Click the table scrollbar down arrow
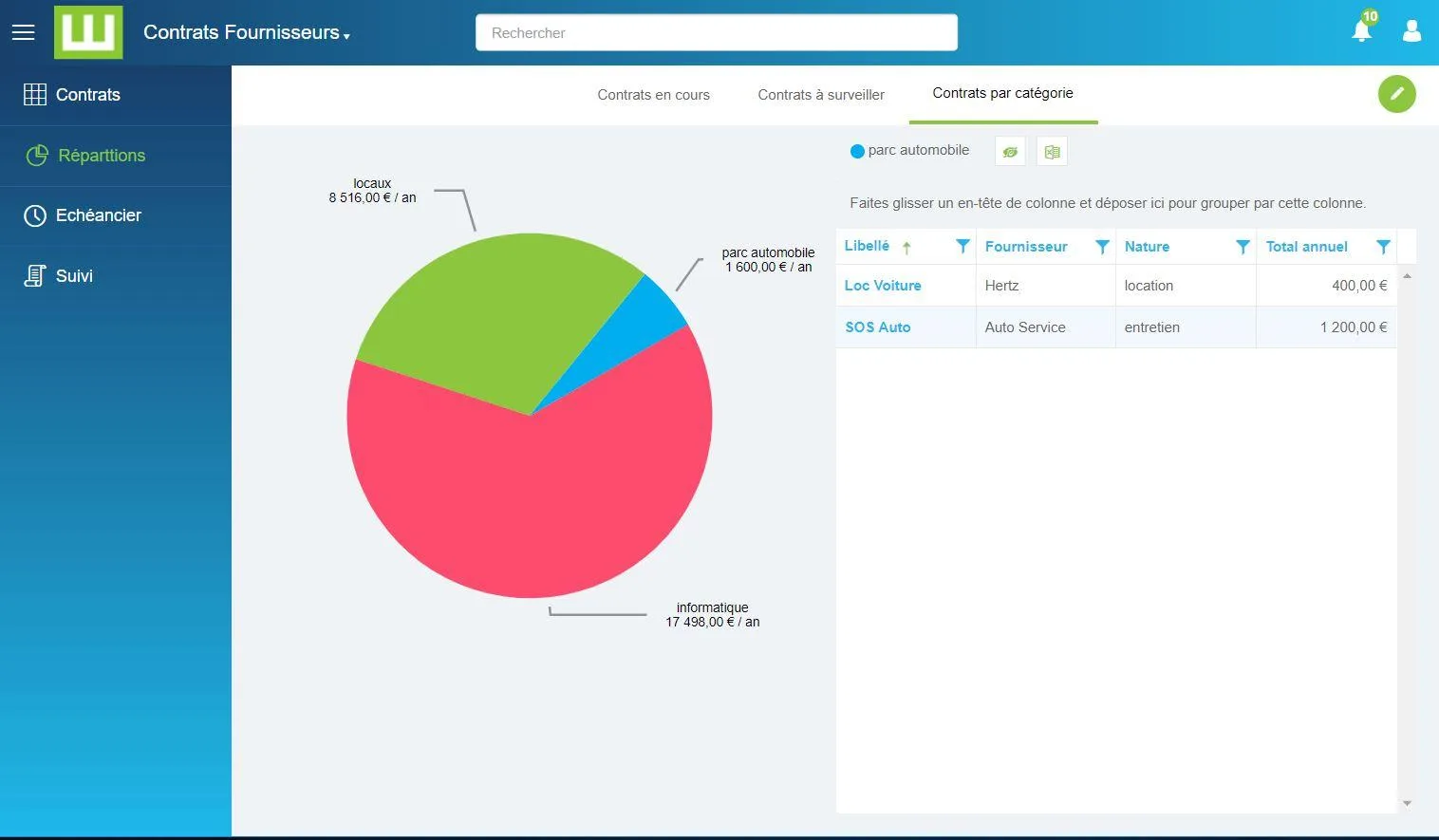 (1407, 803)
